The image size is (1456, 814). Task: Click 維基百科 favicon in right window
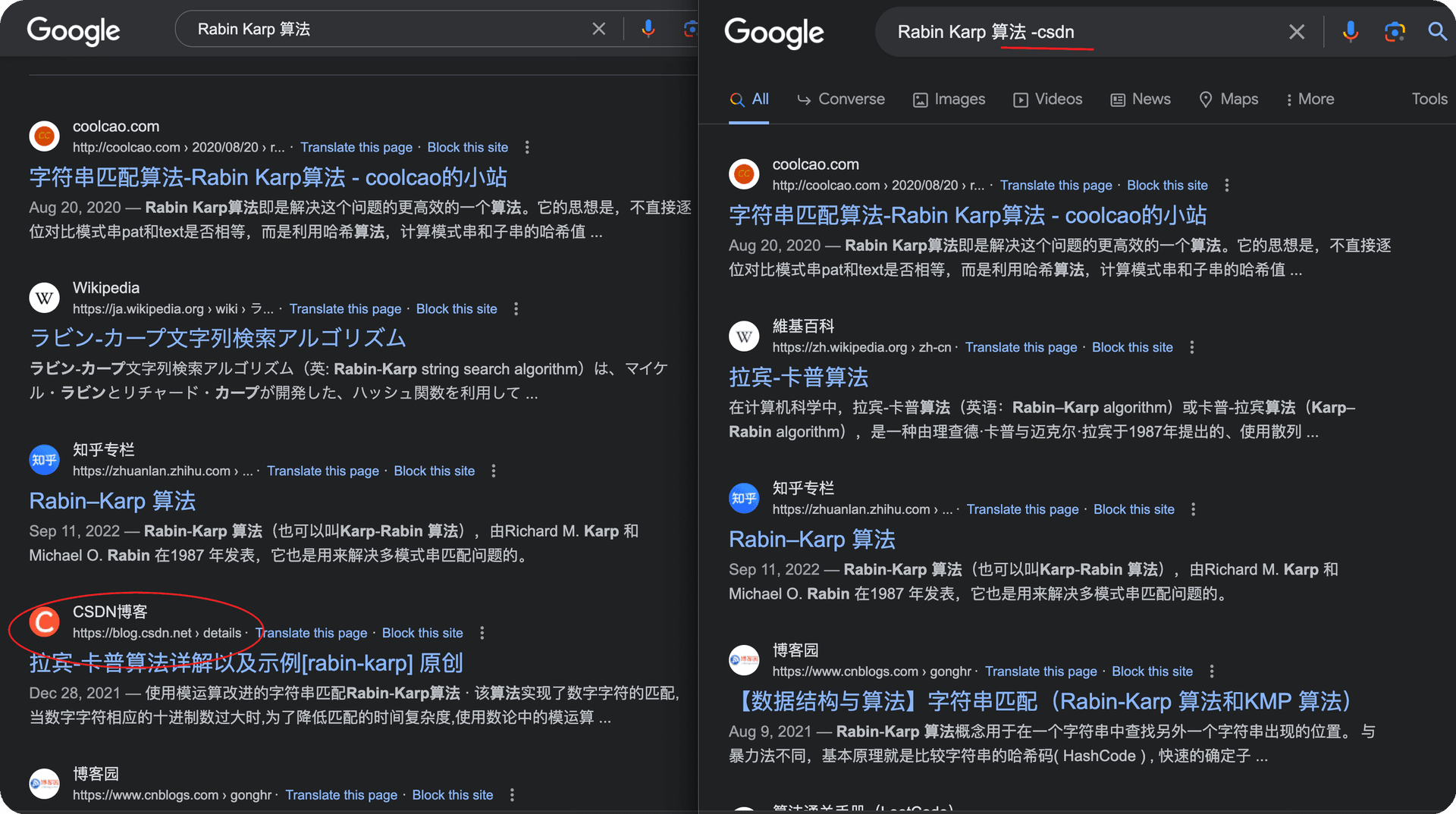click(744, 337)
